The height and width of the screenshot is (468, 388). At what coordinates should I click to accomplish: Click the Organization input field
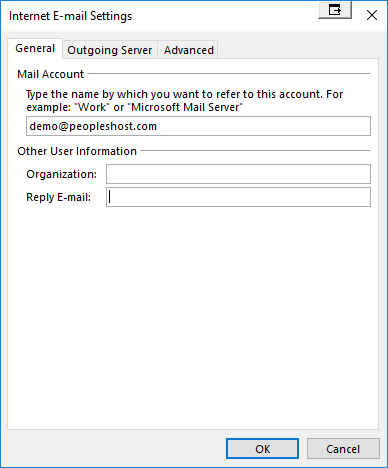click(x=238, y=174)
